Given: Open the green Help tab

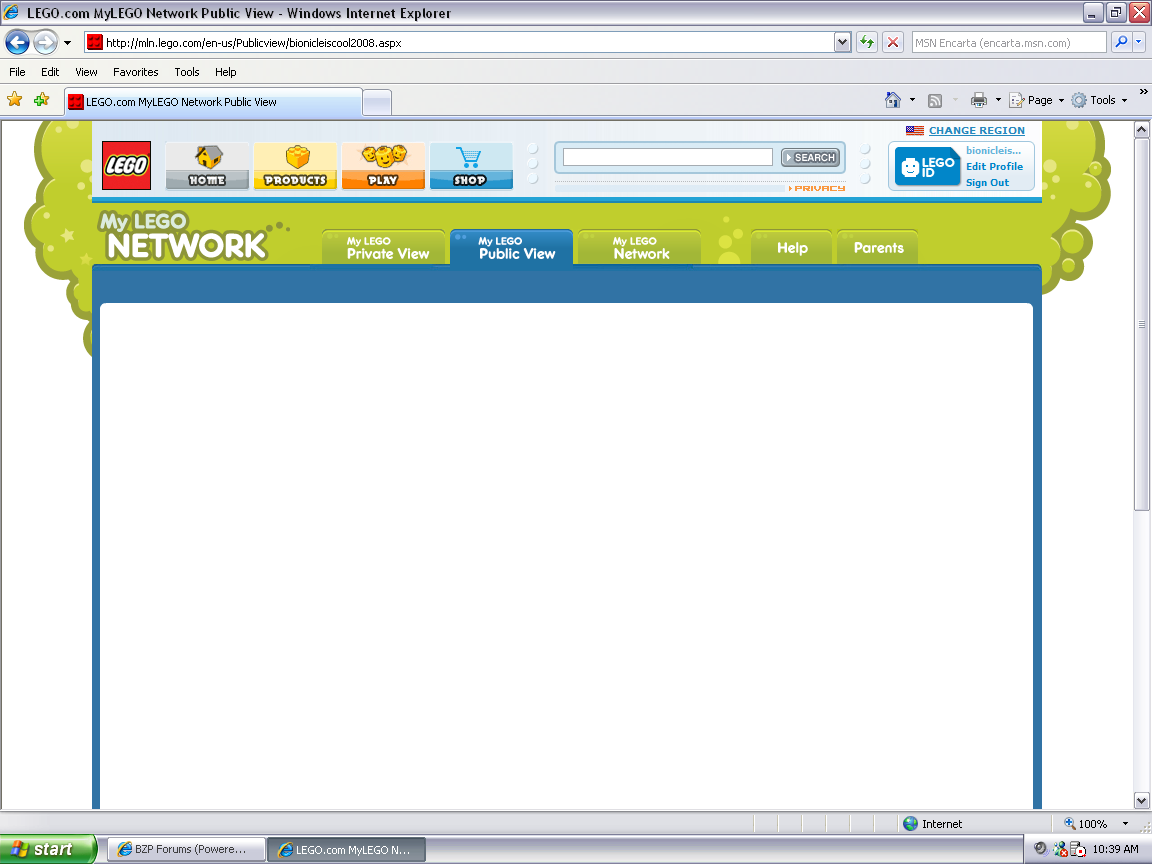Looking at the screenshot, I should click(x=792, y=248).
